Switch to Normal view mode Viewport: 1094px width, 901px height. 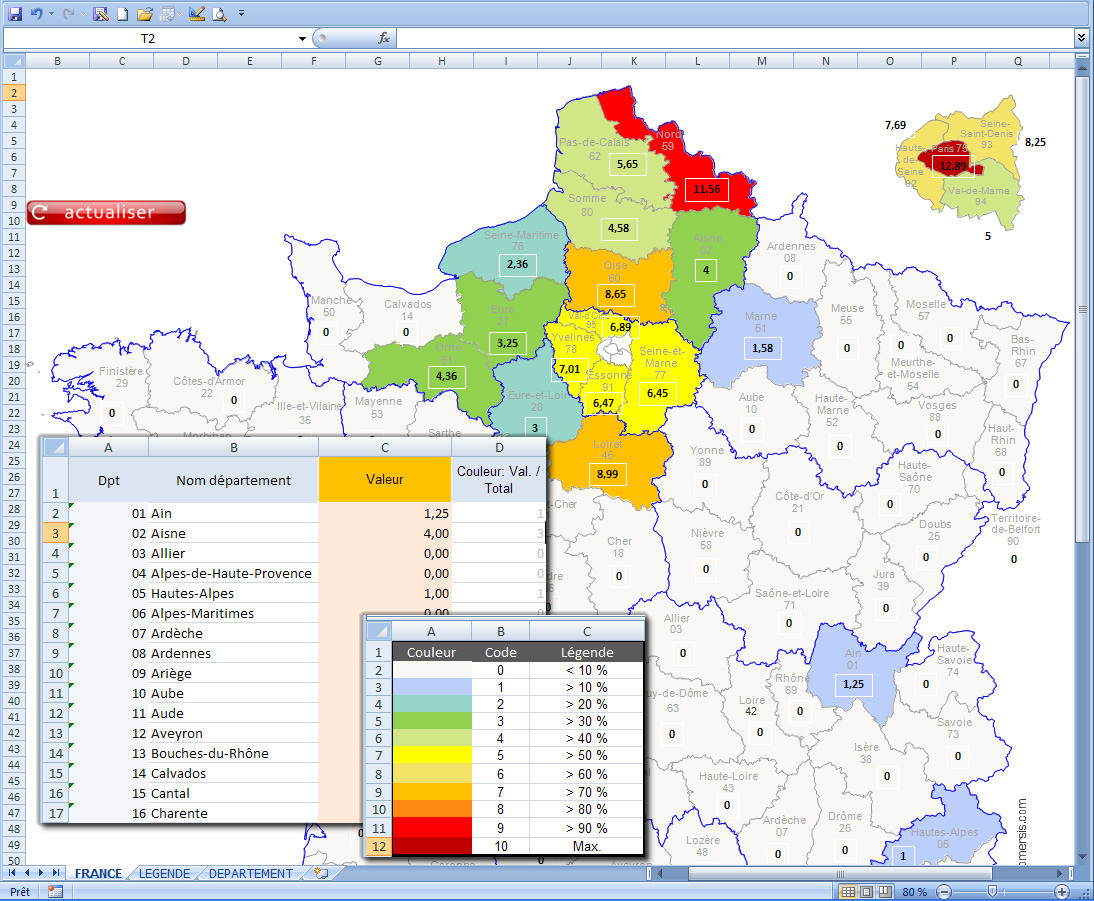(x=847, y=891)
